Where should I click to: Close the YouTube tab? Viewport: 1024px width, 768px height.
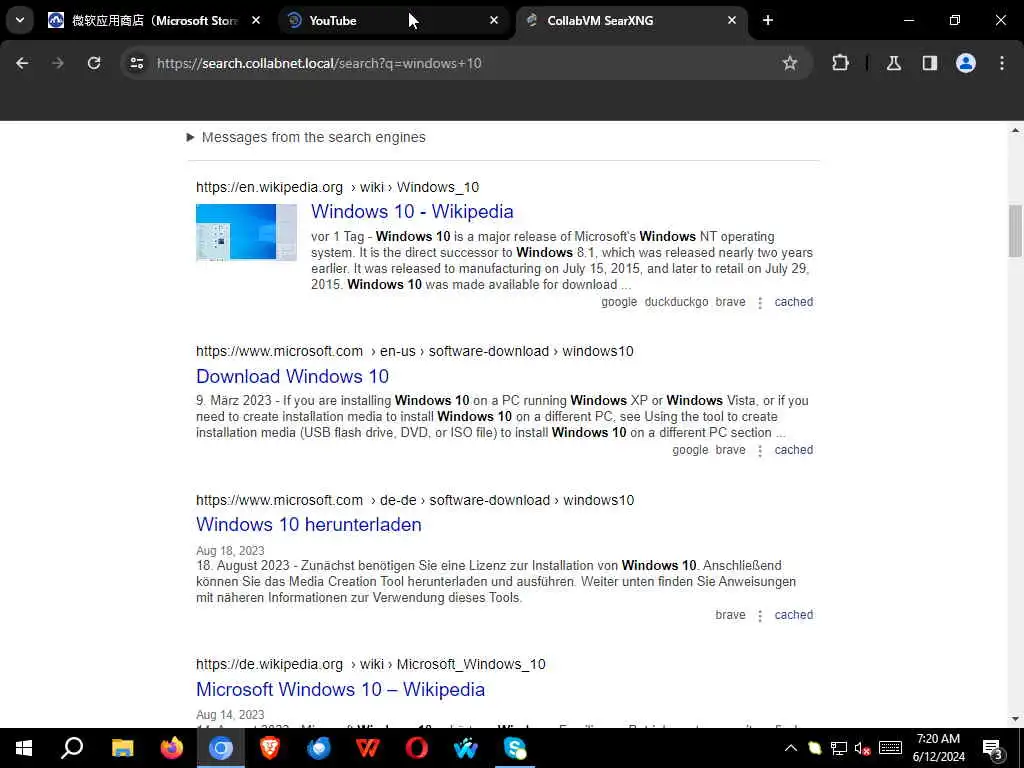(x=494, y=20)
